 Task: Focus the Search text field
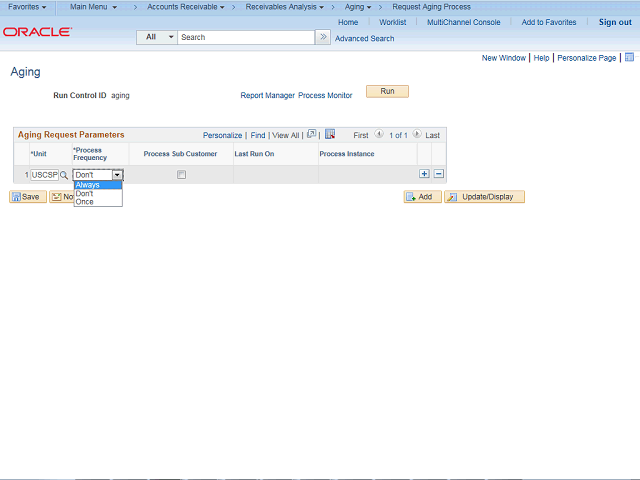246,37
